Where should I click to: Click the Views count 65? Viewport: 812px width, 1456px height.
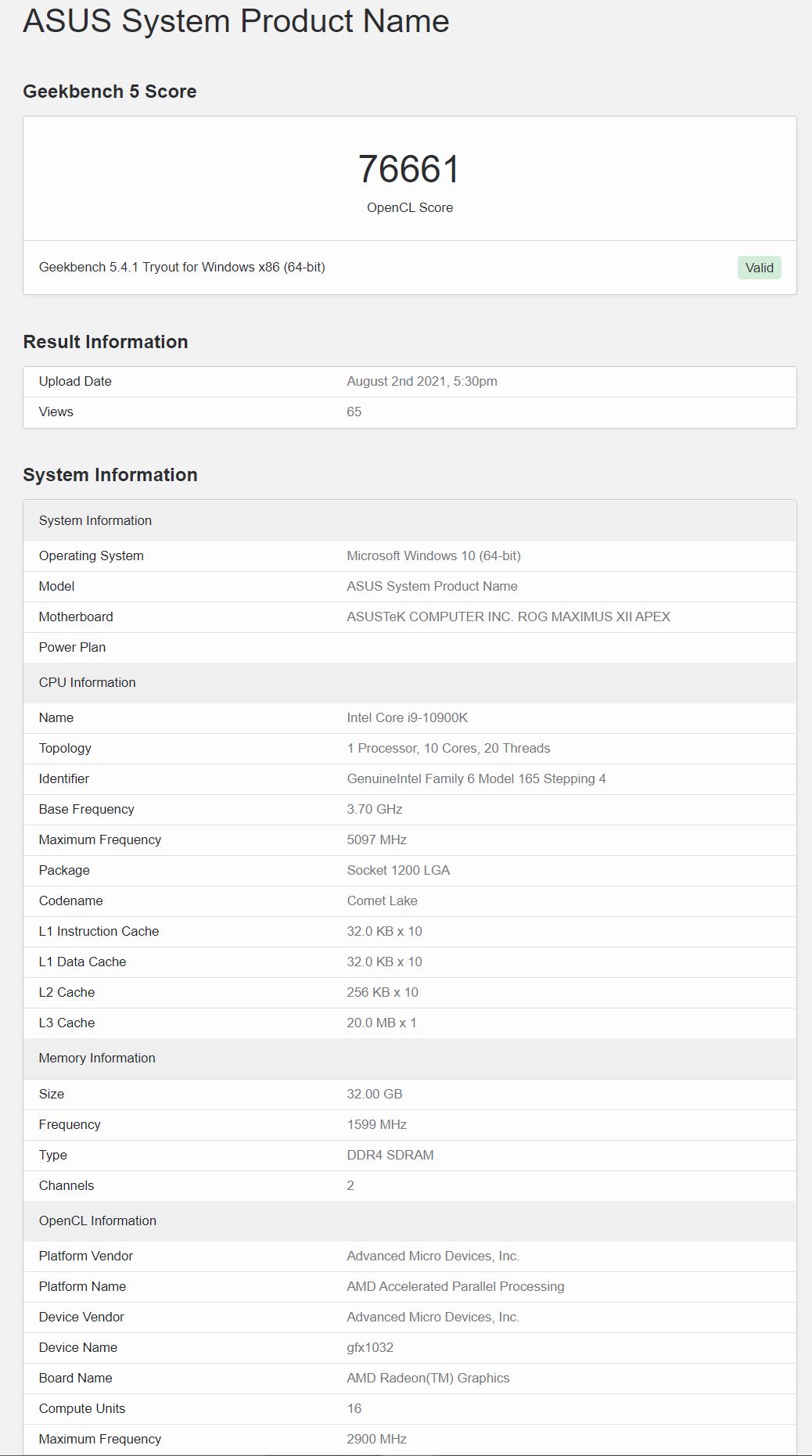354,412
